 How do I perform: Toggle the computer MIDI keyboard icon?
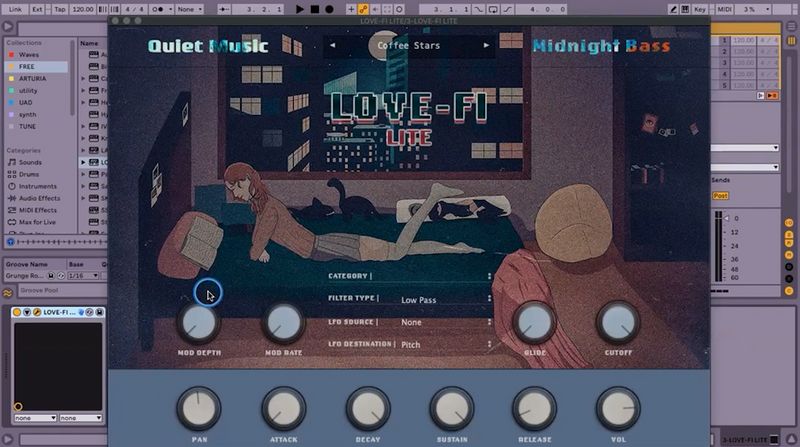click(x=685, y=9)
